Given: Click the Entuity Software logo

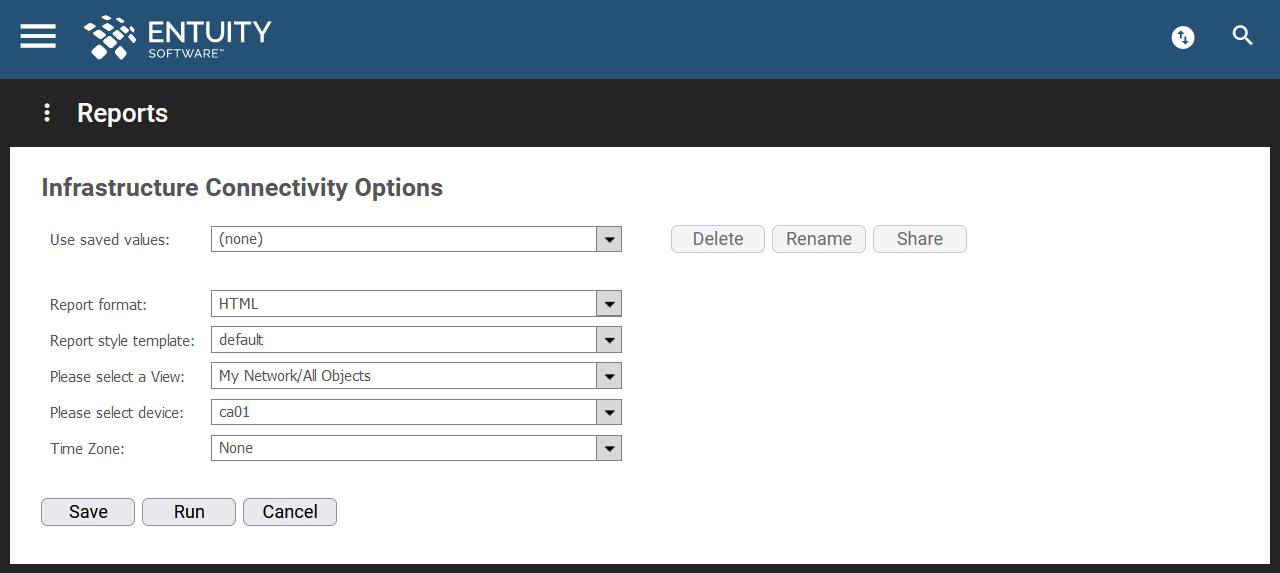Looking at the screenshot, I should tap(178, 38).
